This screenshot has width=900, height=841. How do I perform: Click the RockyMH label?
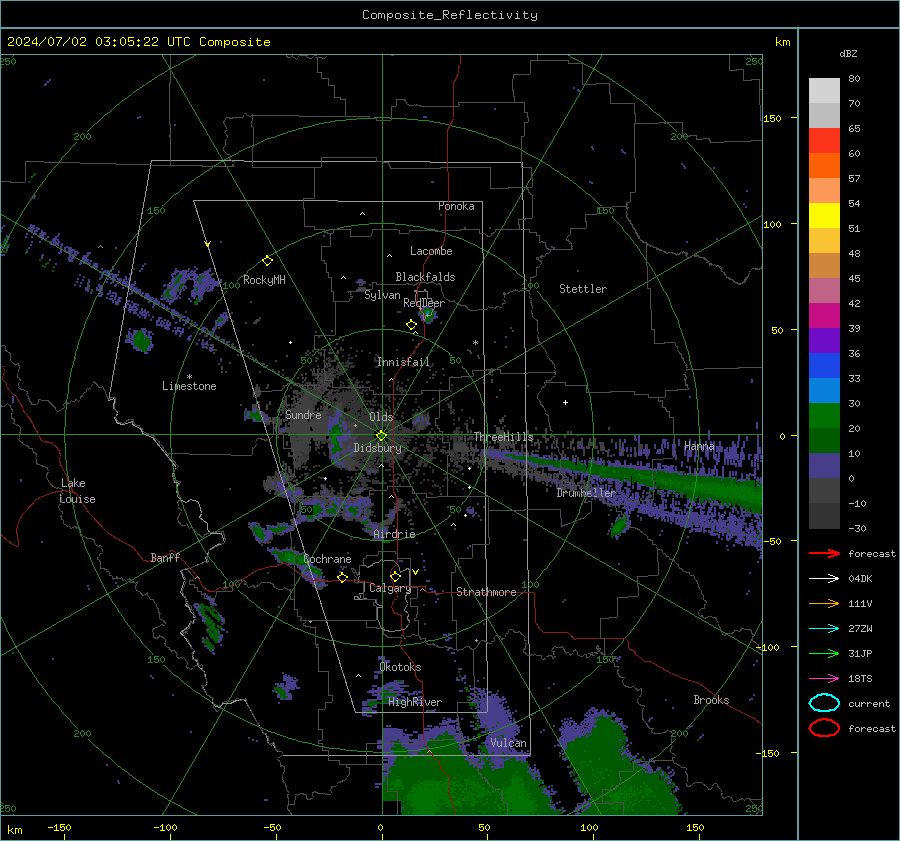pyautogui.click(x=264, y=280)
